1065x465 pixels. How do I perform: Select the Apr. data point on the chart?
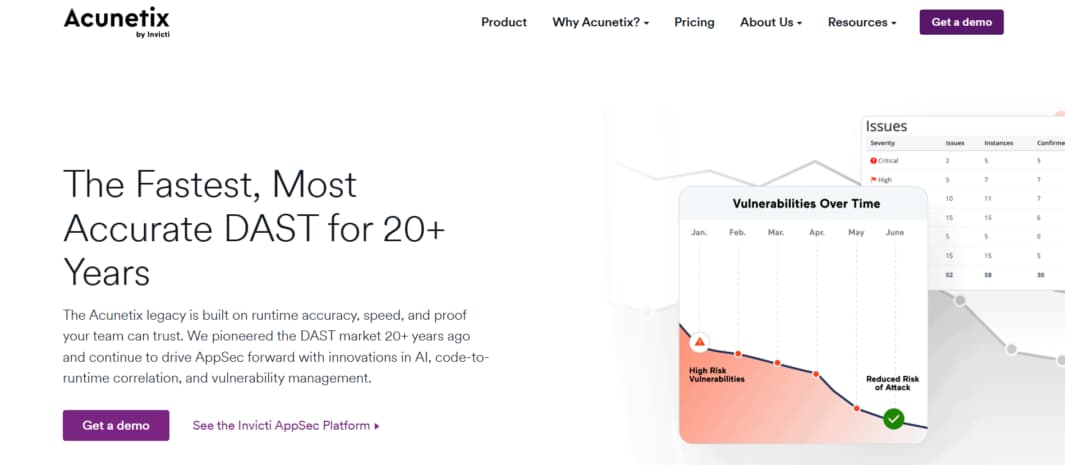point(816,373)
